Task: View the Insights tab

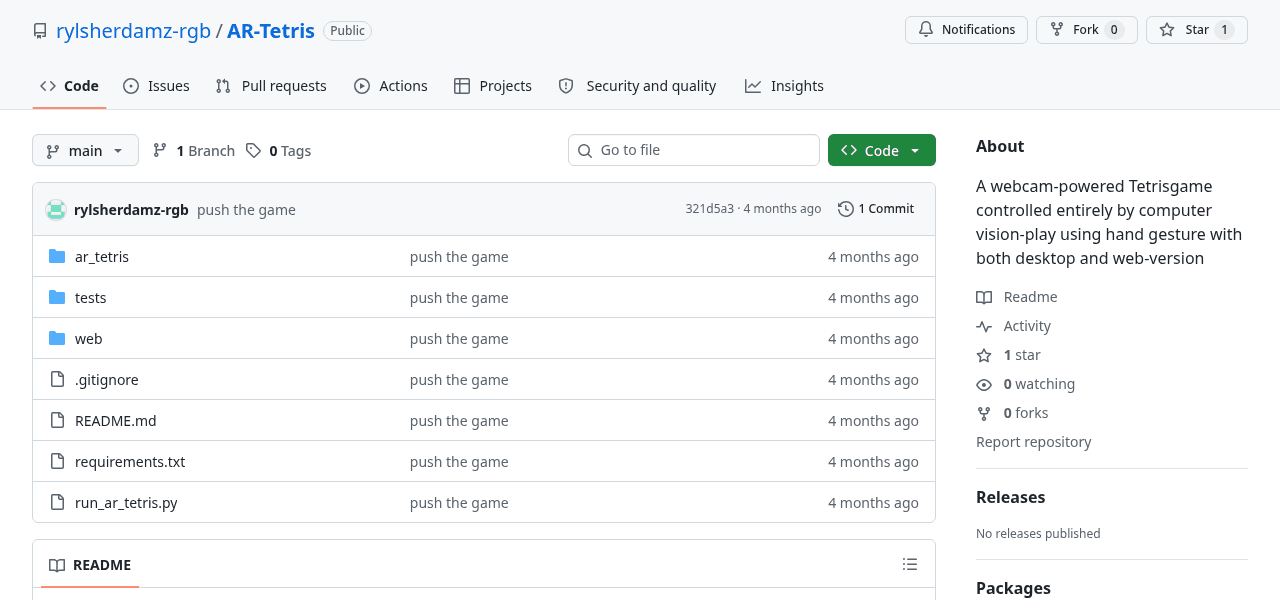Action: [784, 86]
